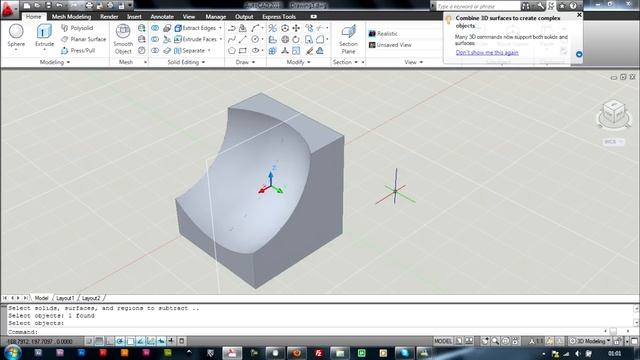Click the Extrude tool button
640x360 pixels.
(x=44, y=36)
